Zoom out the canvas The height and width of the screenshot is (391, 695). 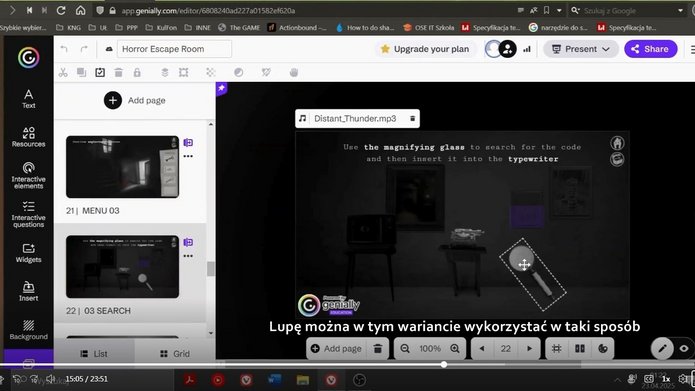coord(405,348)
